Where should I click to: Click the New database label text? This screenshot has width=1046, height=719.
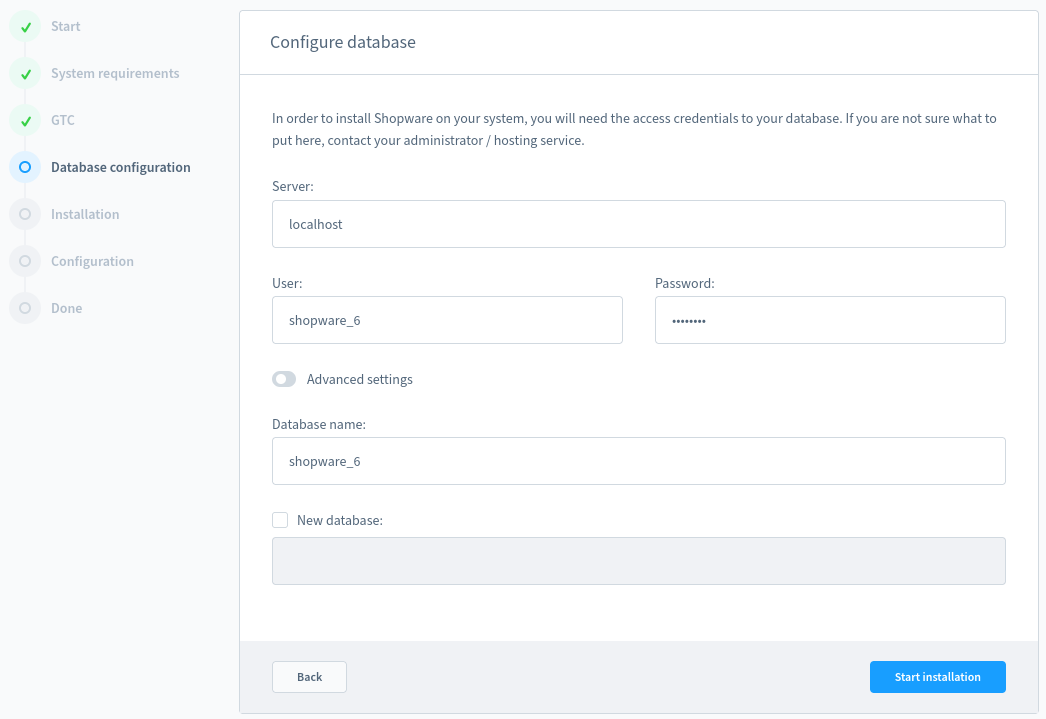(340, 520)
